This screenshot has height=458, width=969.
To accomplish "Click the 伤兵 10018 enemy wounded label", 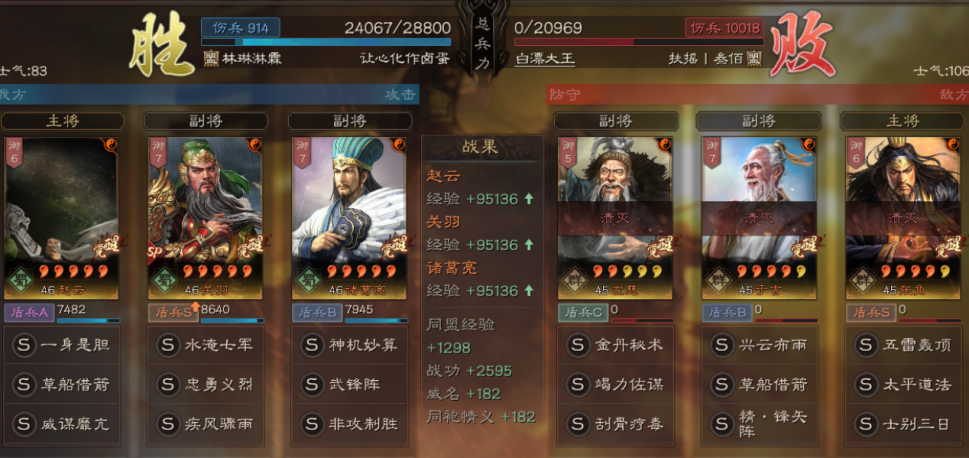I will click(x=724, y=28).
